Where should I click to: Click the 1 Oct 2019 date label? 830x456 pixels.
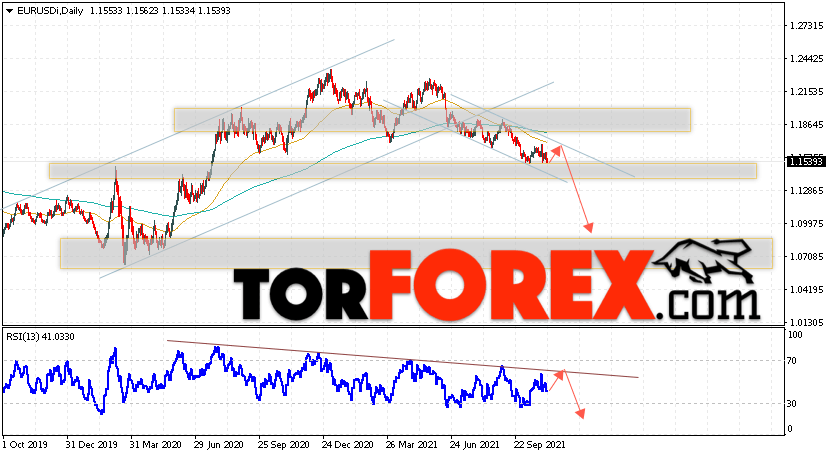click(25, 445)
